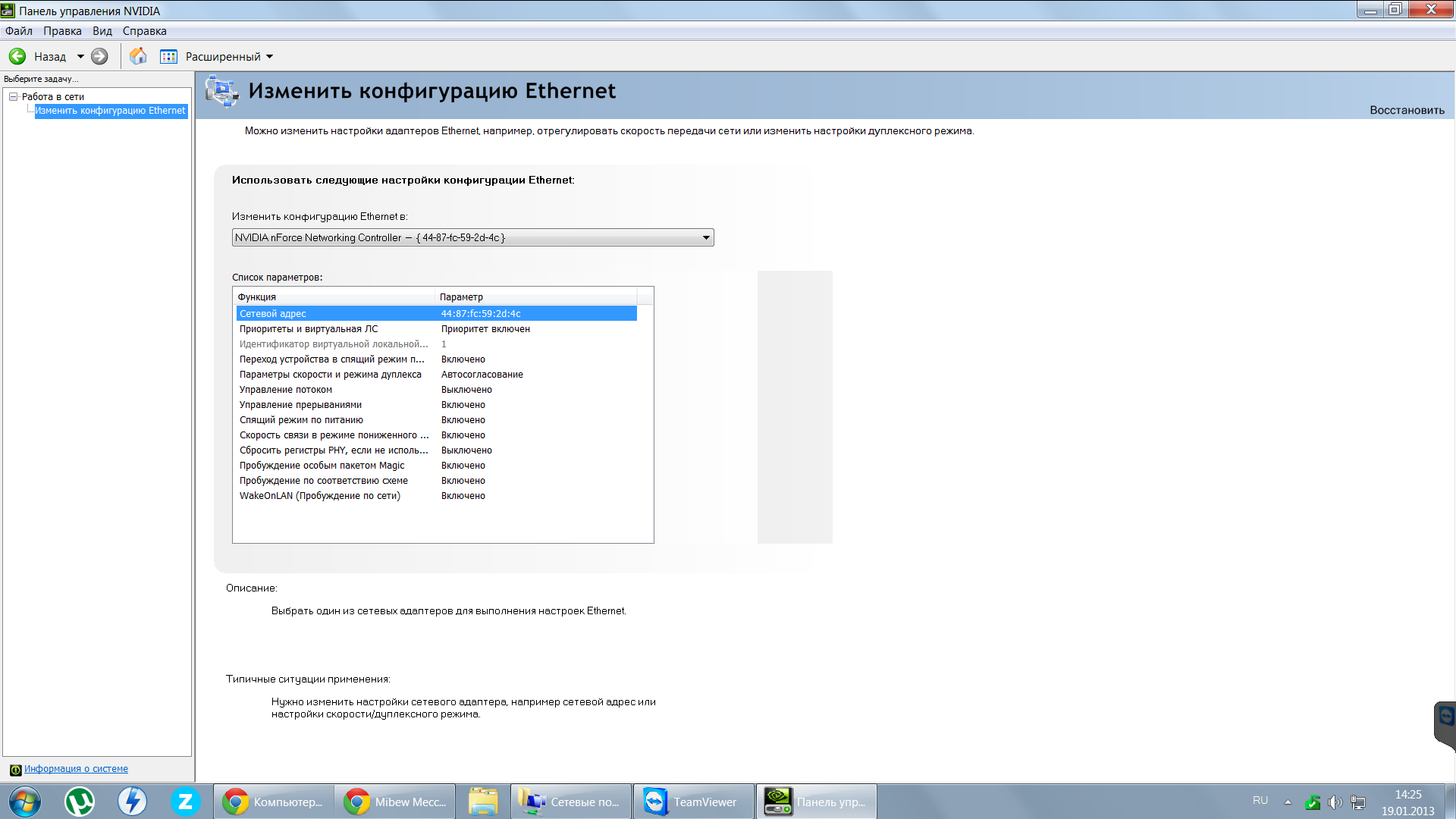
Task: Click RU language indicator in tray
Action: point(1260,801)
